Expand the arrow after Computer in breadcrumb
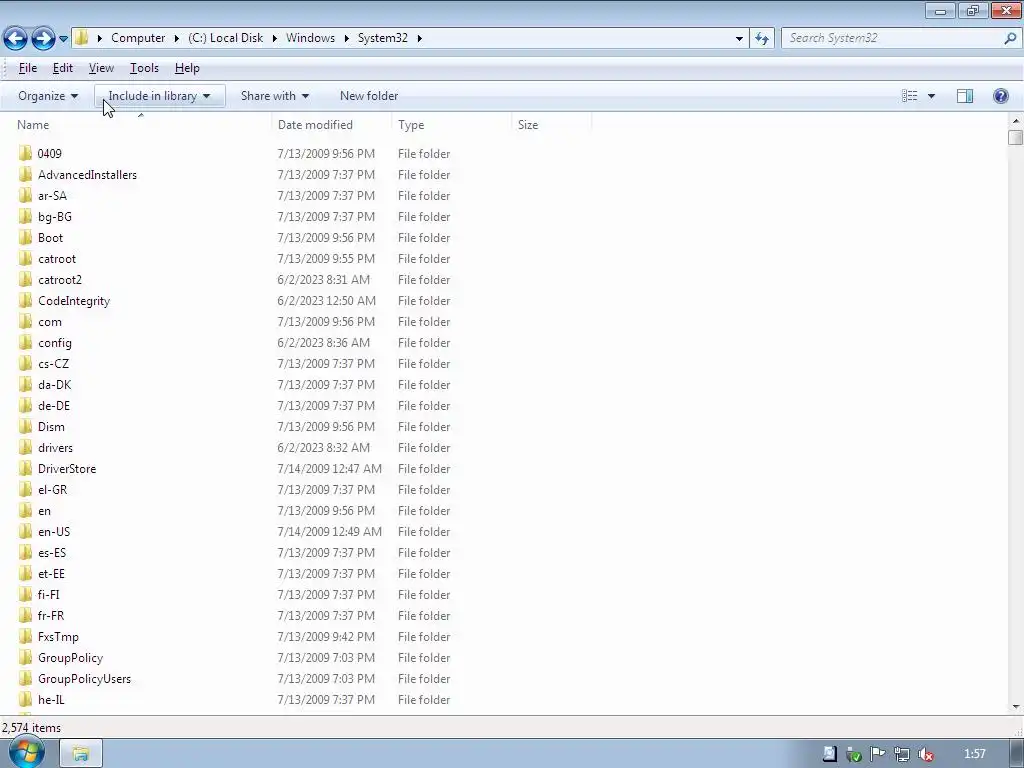 point(176,39)
